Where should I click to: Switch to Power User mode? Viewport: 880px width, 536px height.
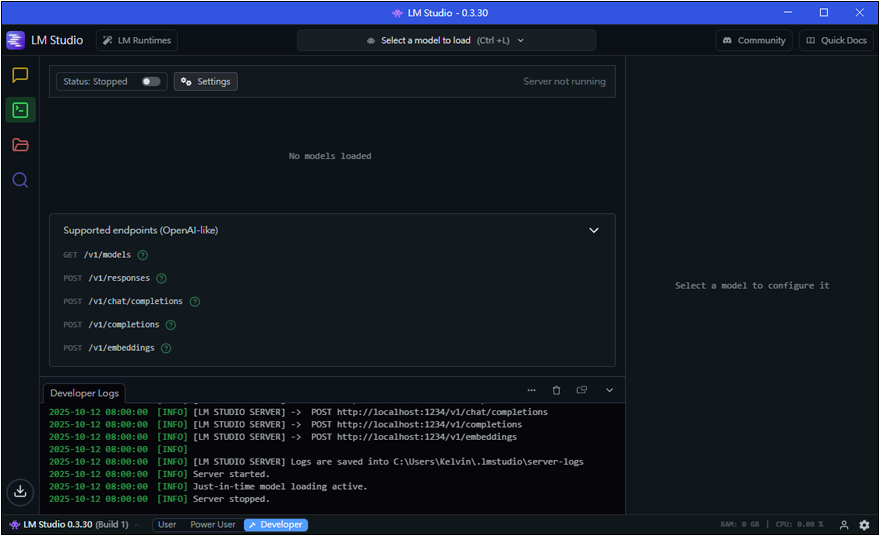coord(213,525)
